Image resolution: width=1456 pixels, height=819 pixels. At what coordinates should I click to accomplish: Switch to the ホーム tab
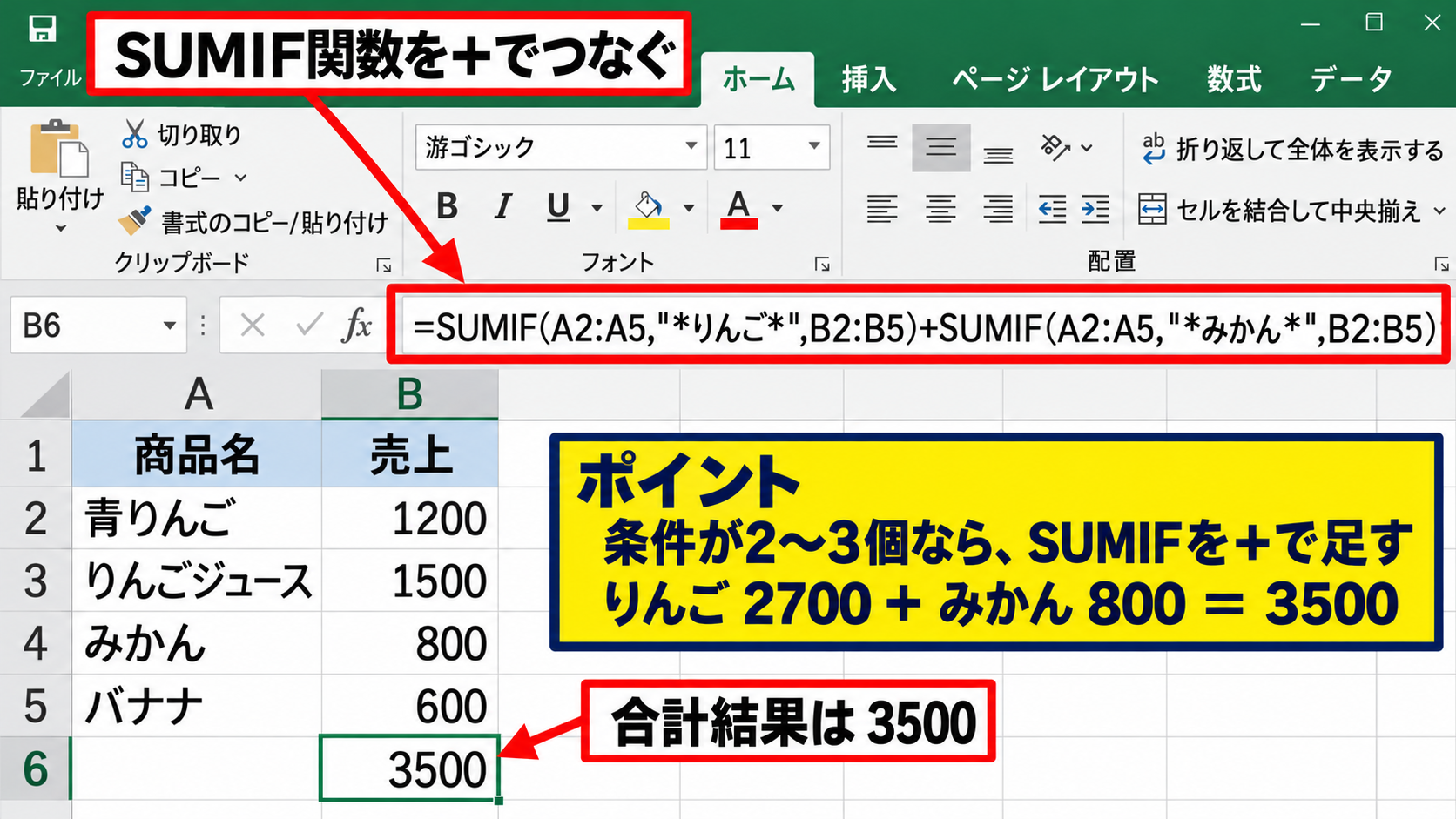pos(758,79)
